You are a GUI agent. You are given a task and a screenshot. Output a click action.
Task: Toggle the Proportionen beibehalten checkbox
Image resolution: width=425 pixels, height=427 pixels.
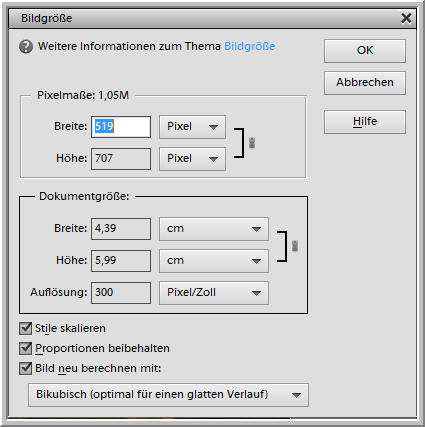tap(26, 348)
